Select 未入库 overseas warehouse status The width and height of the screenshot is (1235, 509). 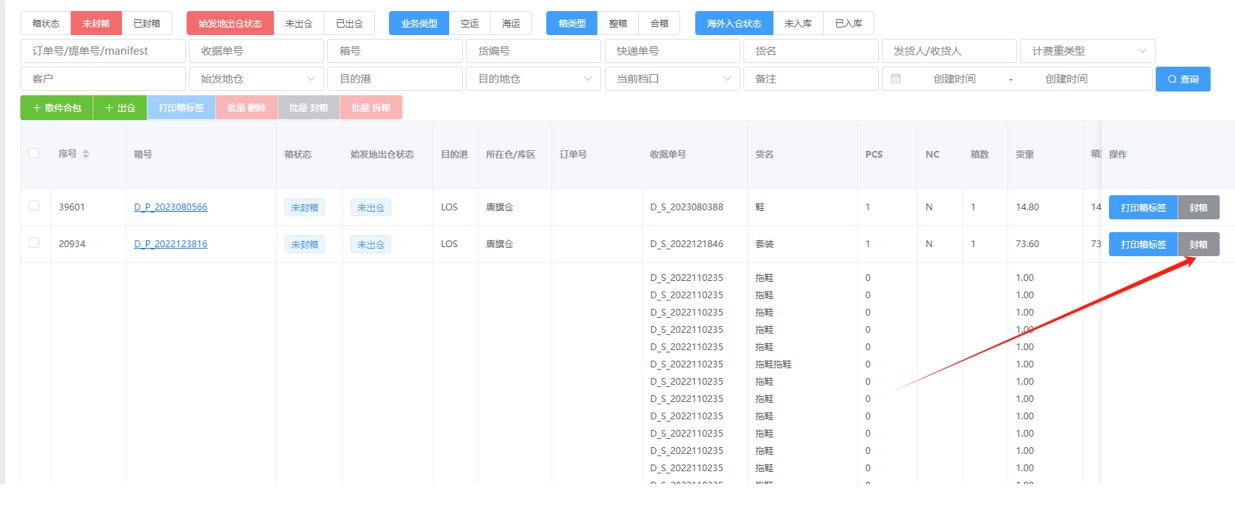point(798,23)
